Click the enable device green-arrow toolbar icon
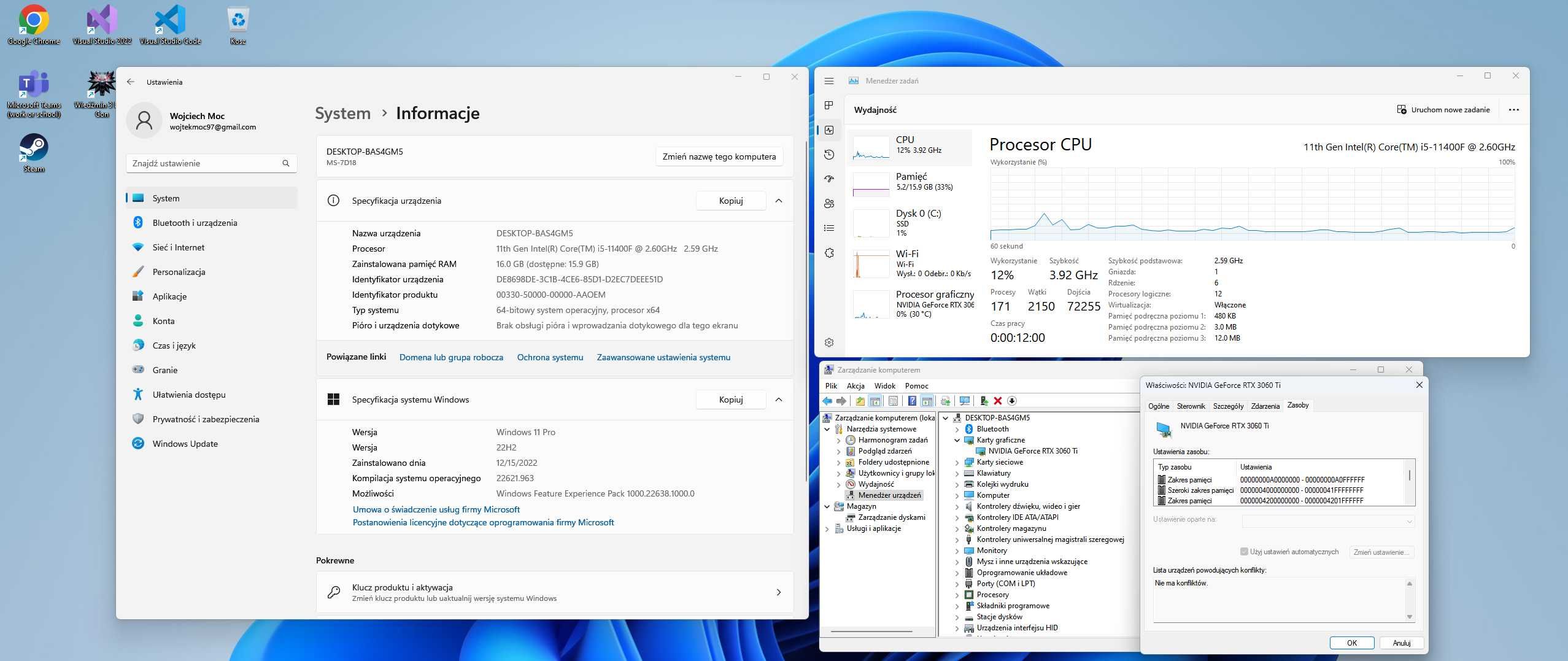This screenshot has height=661, width=1568. pos(984,401)
